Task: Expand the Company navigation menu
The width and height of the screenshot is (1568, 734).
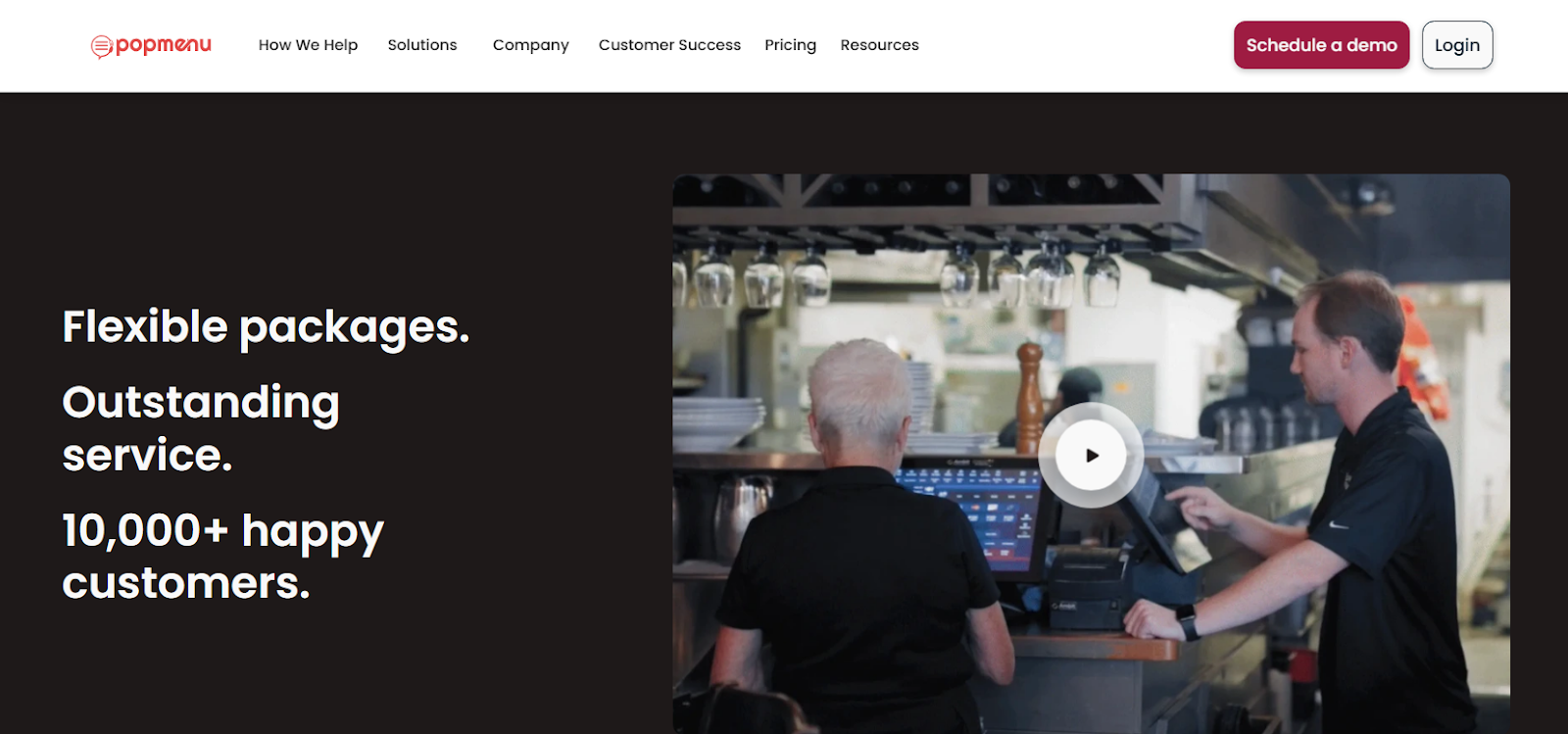Action: [x=530, y=45]
